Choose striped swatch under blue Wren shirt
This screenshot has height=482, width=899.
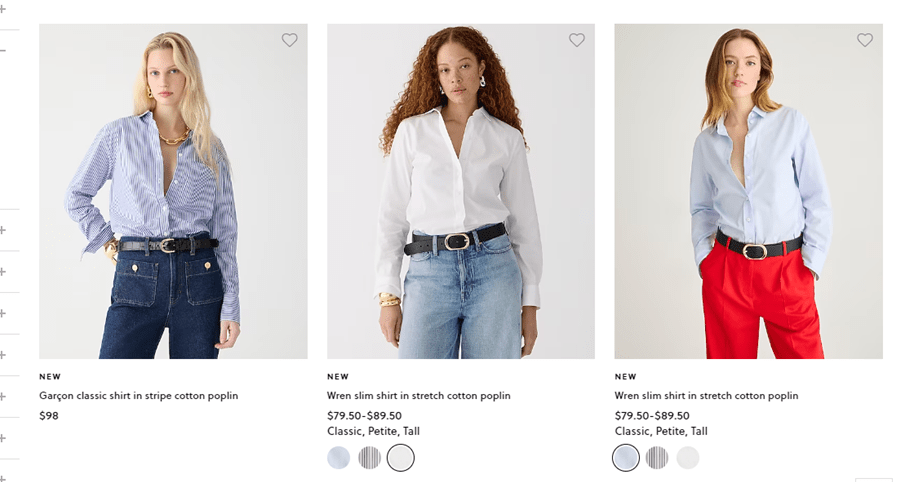(657, 458)
